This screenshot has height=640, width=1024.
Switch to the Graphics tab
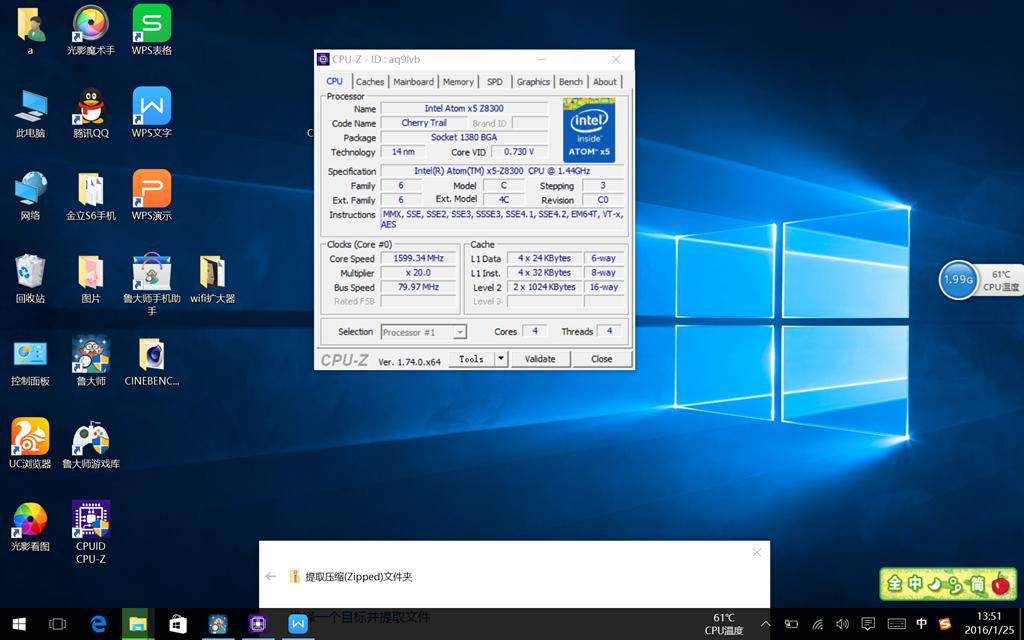pos(533,82)
